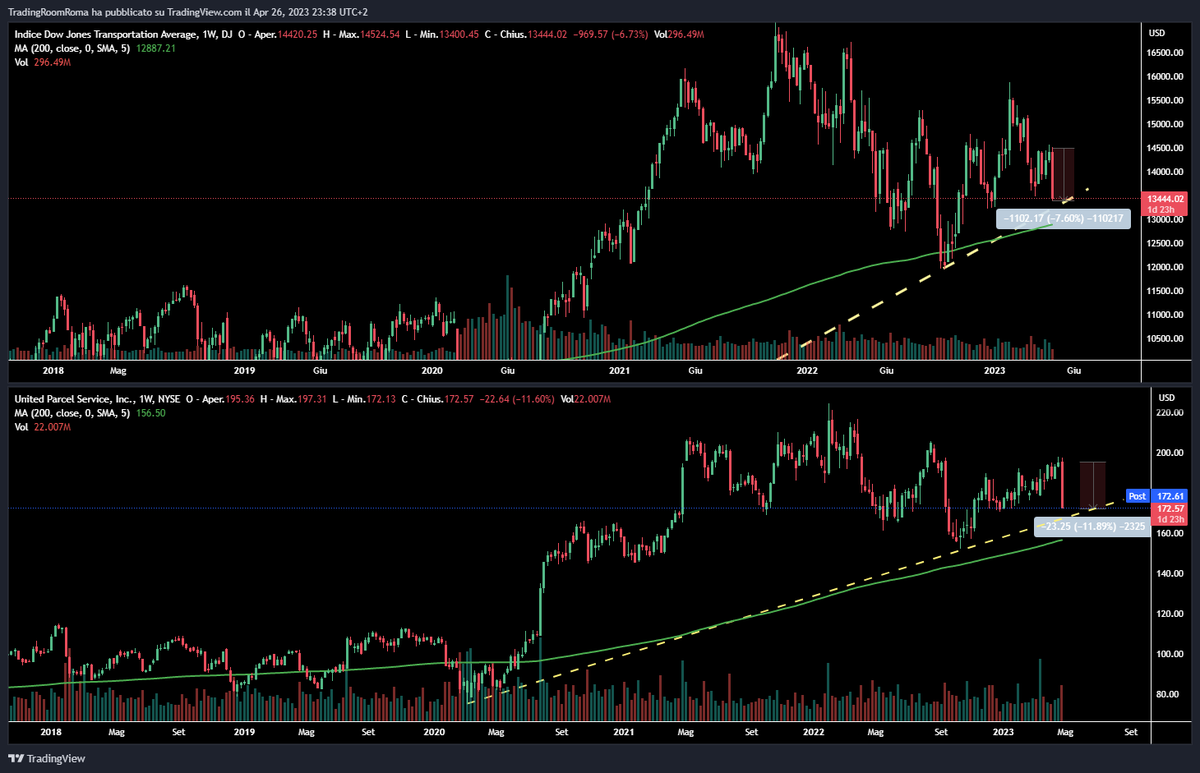Click the green MA value 156.50
The image size is (1200, 773).
click(149, 413)
